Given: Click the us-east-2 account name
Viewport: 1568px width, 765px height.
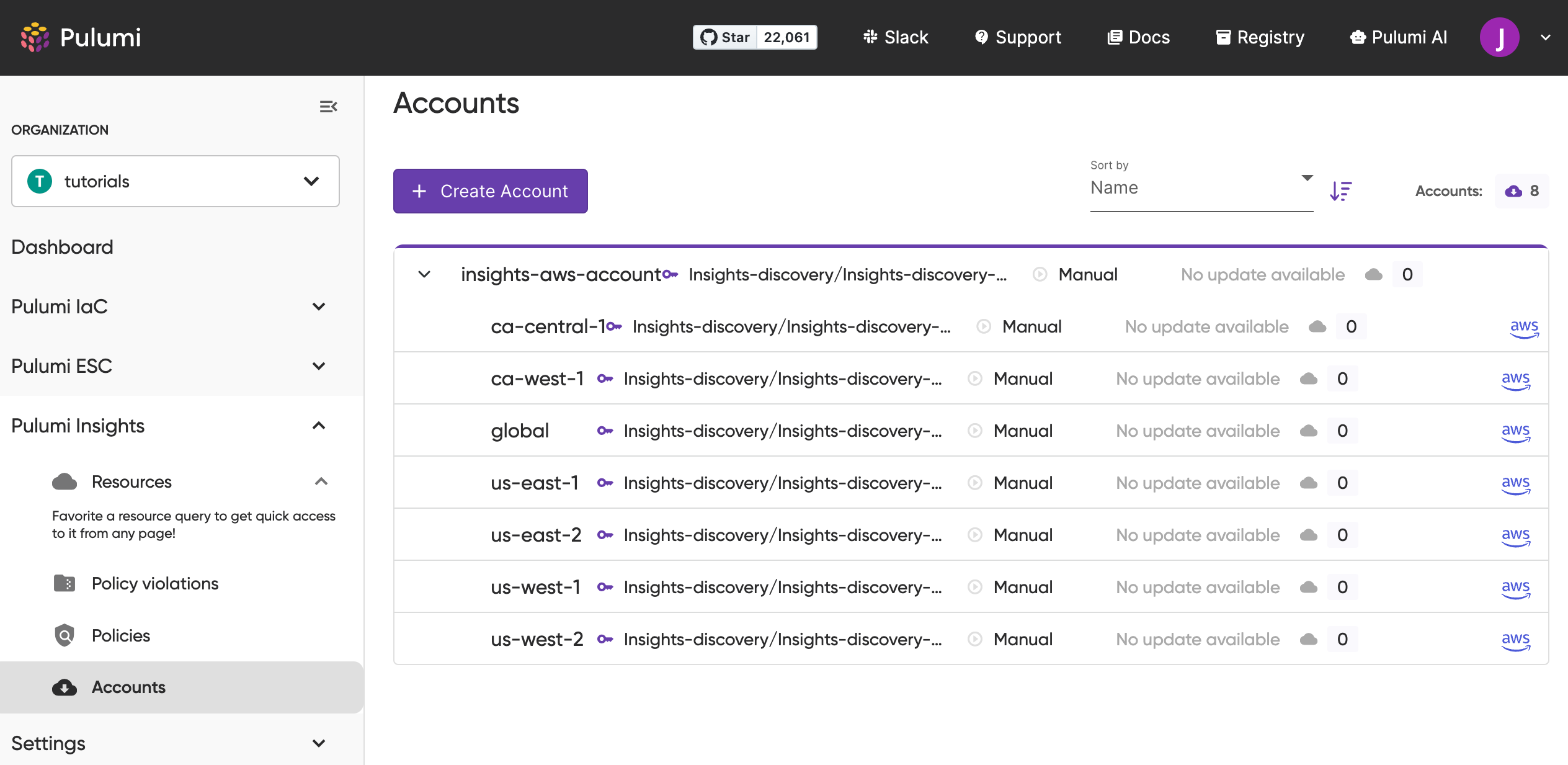Looking at the screenshot, I should pos(536,535).
